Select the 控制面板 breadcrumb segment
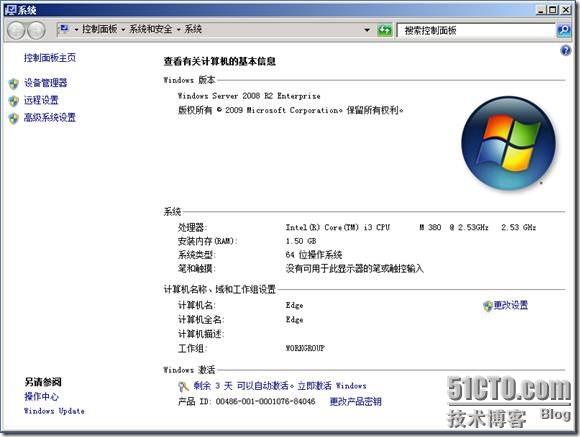The width and height of the screenshot is (580, 437). [100, 29]
